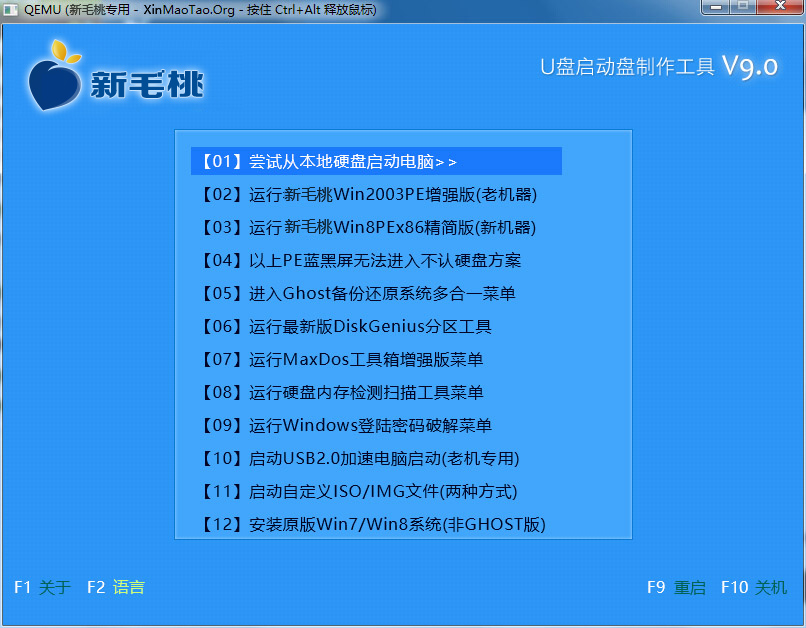Select 【11】启动自定义ISO/IMG文件 entry

point(358,491)
